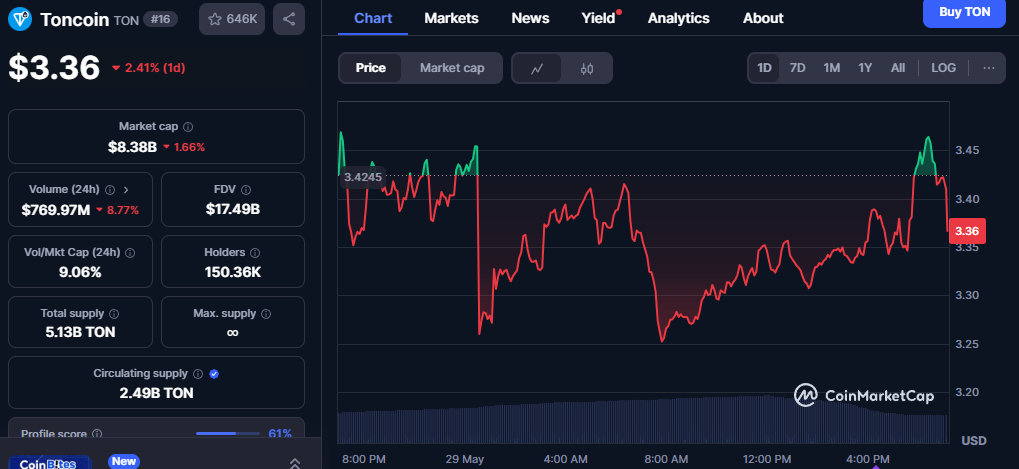Show Total supply info icon
Viewport: 1019px width, 469px height.
tap(114, 314)
